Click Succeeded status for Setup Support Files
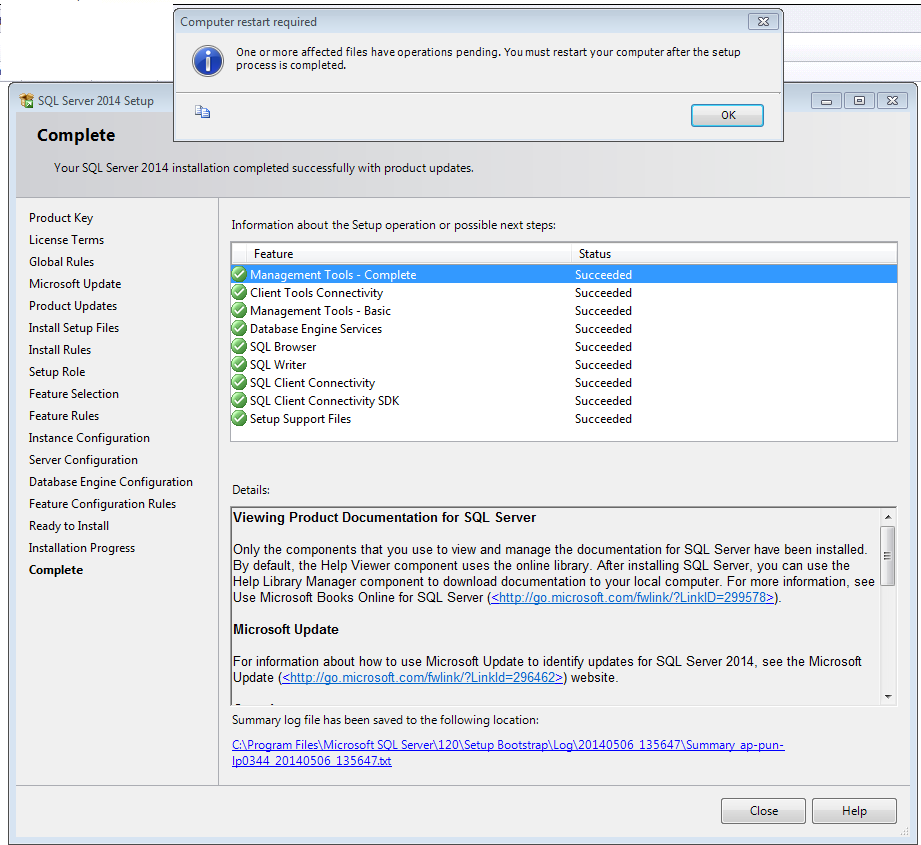 603,418
